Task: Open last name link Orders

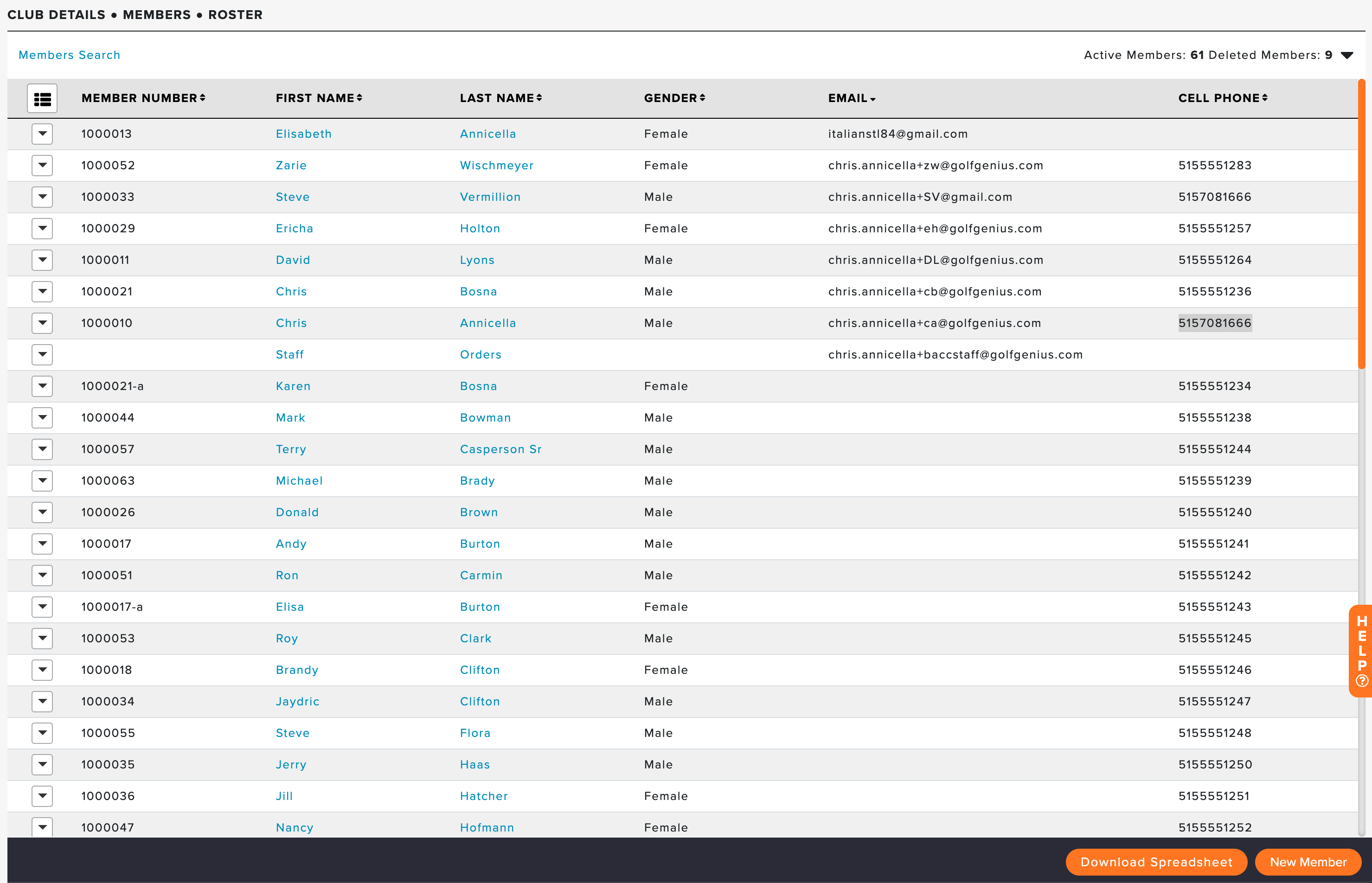Action: (x=481, y=355)
